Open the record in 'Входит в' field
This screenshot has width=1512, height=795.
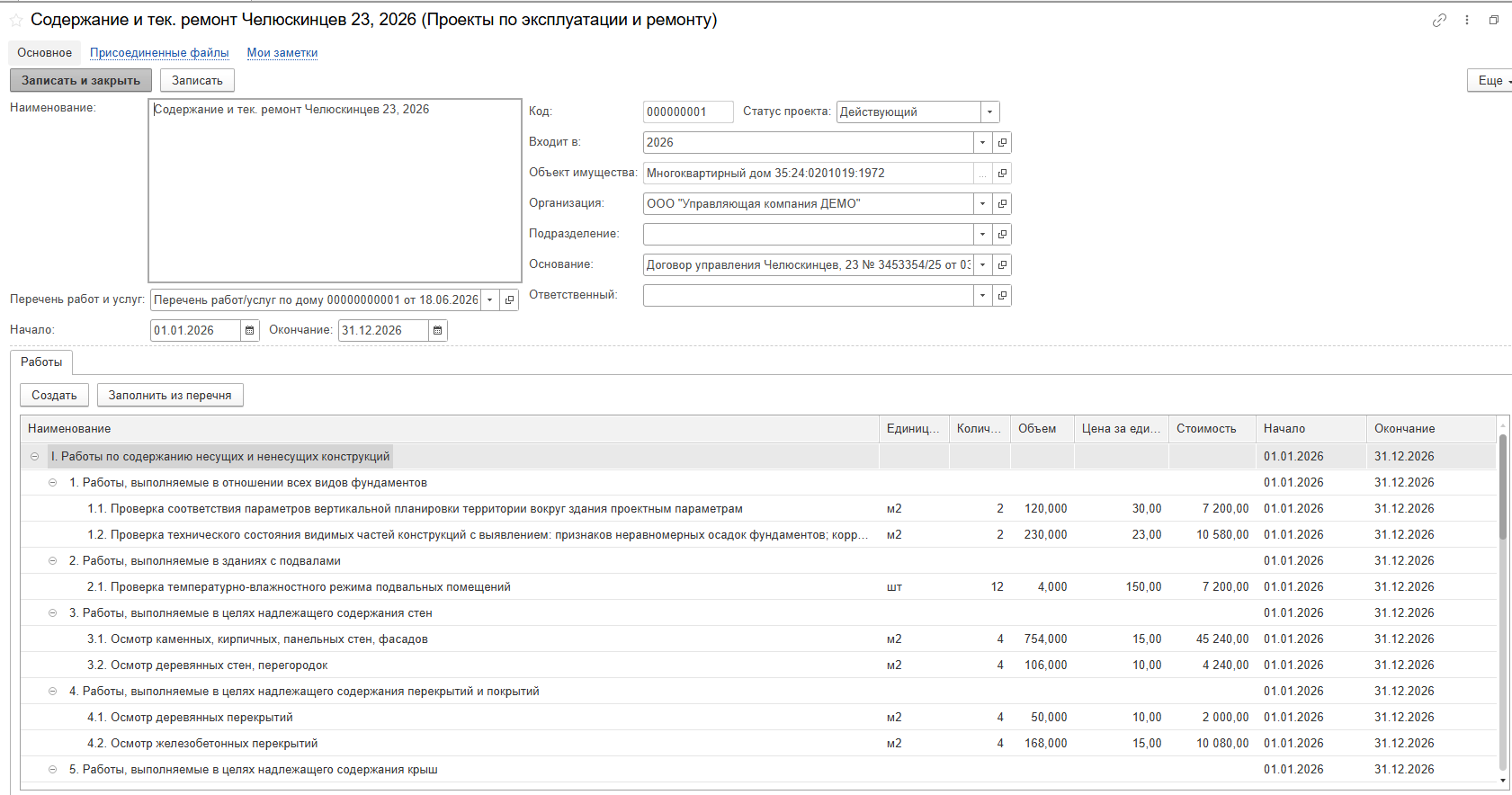pos(1002,142)
